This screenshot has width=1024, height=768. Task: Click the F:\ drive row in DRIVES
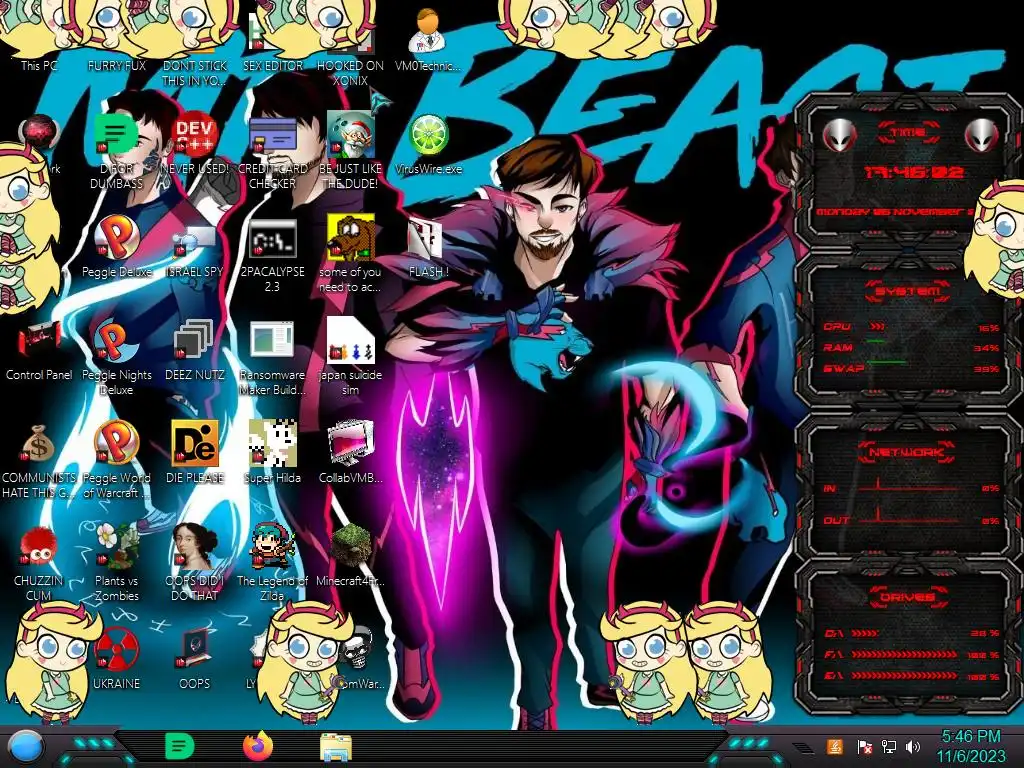coord(912,654)
